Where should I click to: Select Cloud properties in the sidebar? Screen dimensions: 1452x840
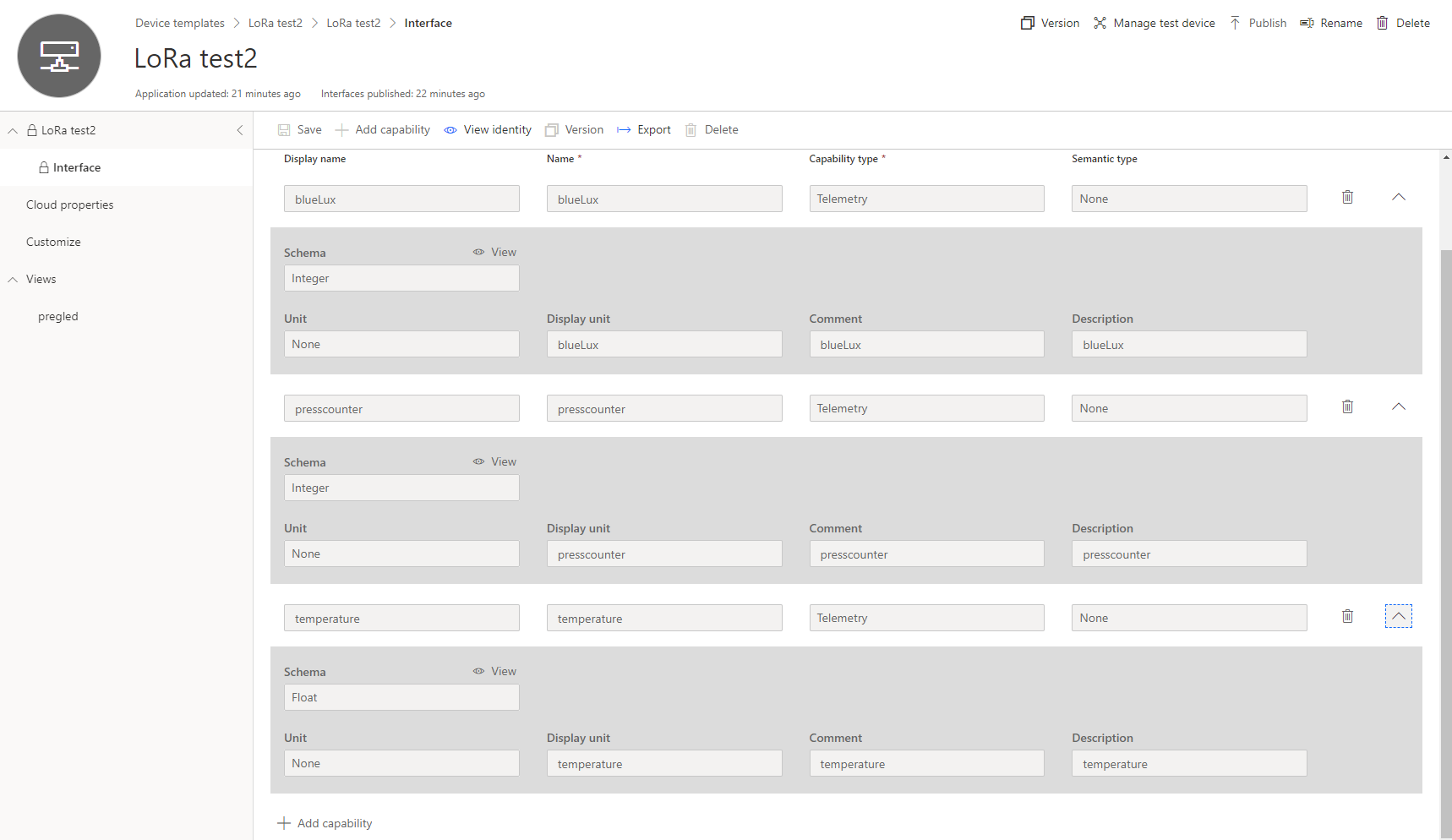point(70,205)
